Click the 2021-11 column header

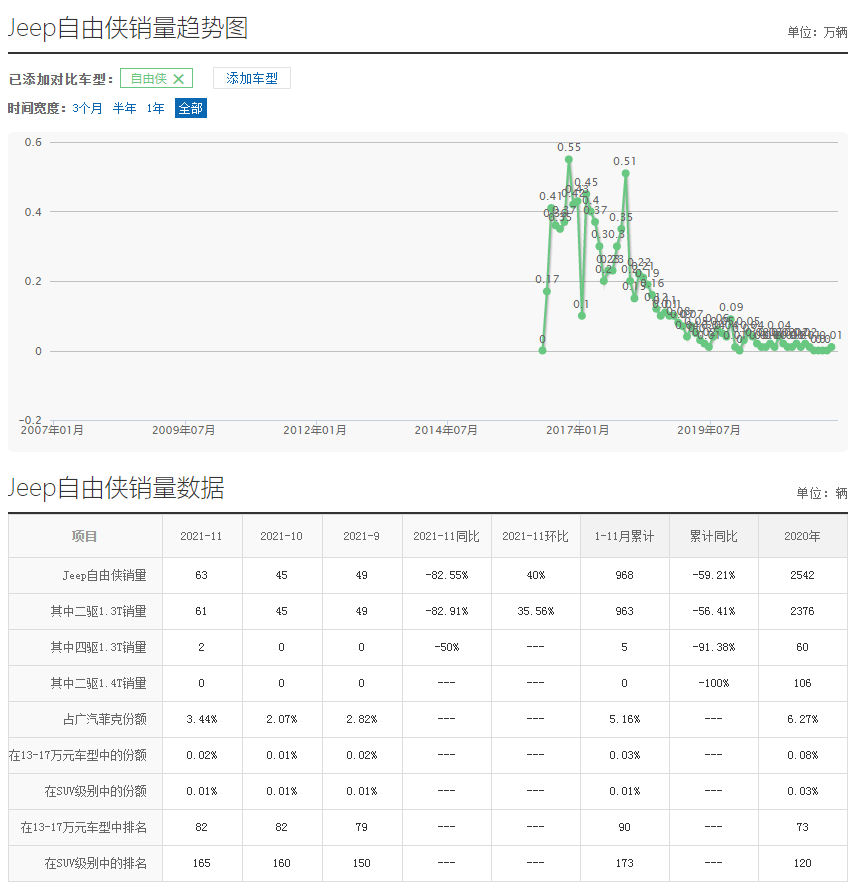201,536
